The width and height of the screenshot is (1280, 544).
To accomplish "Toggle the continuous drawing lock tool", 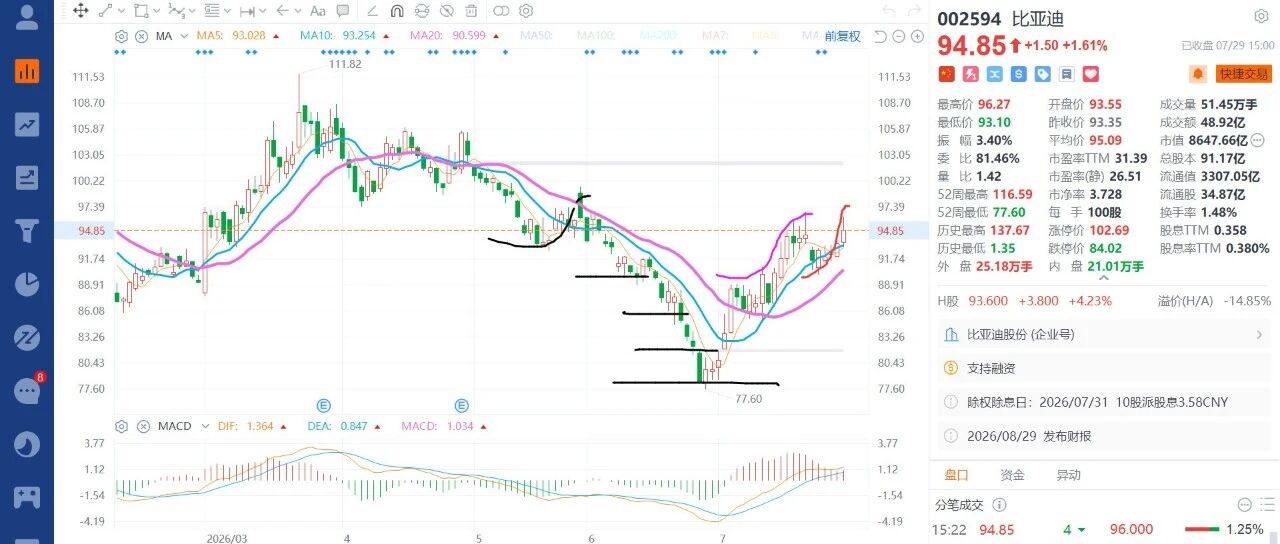I will [421, 12].
